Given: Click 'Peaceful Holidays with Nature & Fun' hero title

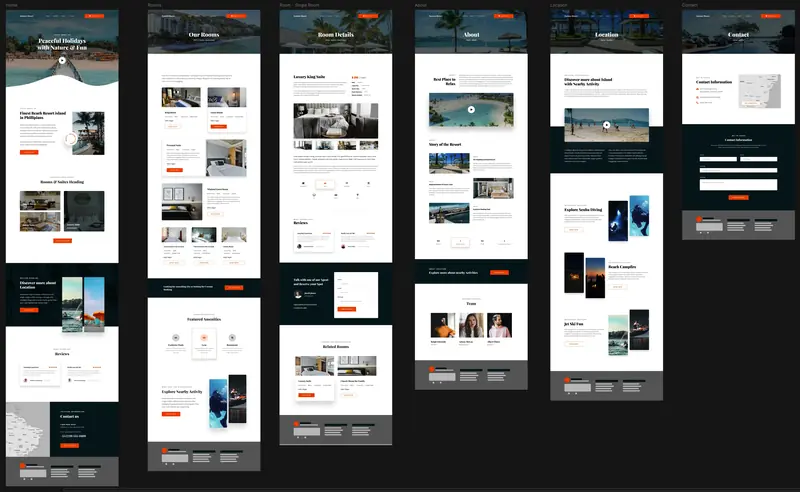Looking at the screenshot, I should pyautogui.click(x=62, y=44).
